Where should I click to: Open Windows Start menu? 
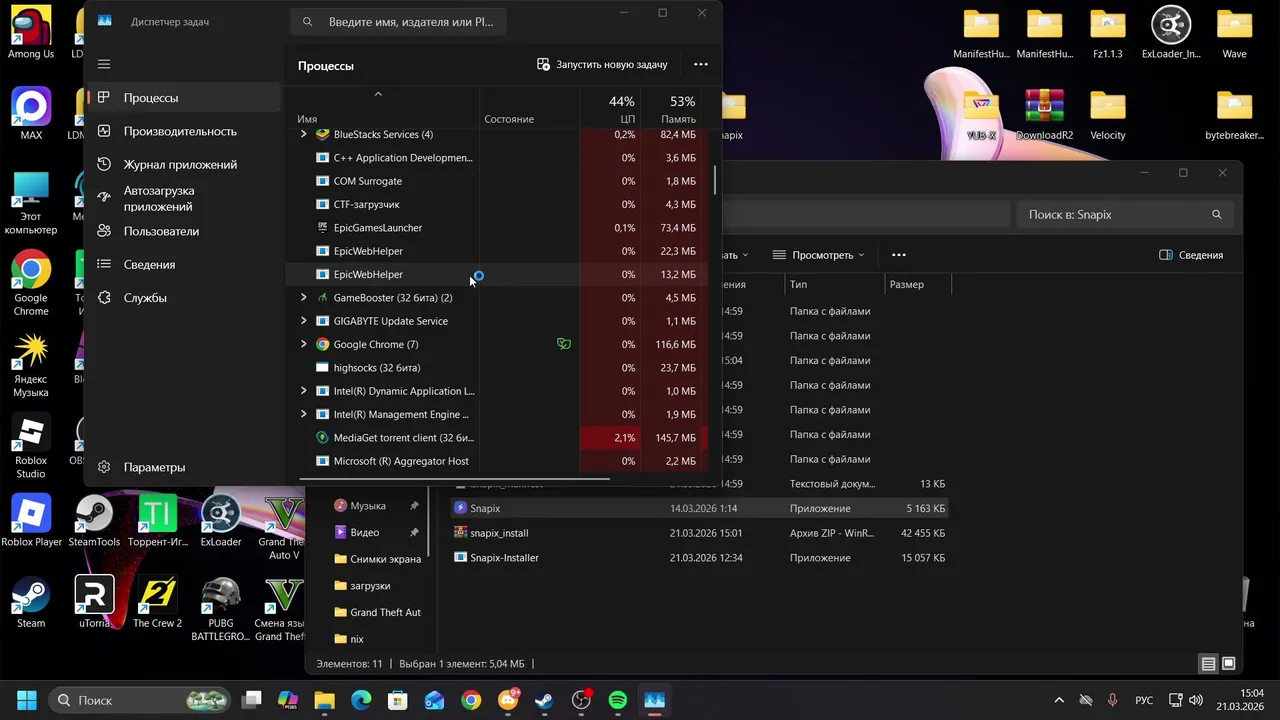[26, 700]
